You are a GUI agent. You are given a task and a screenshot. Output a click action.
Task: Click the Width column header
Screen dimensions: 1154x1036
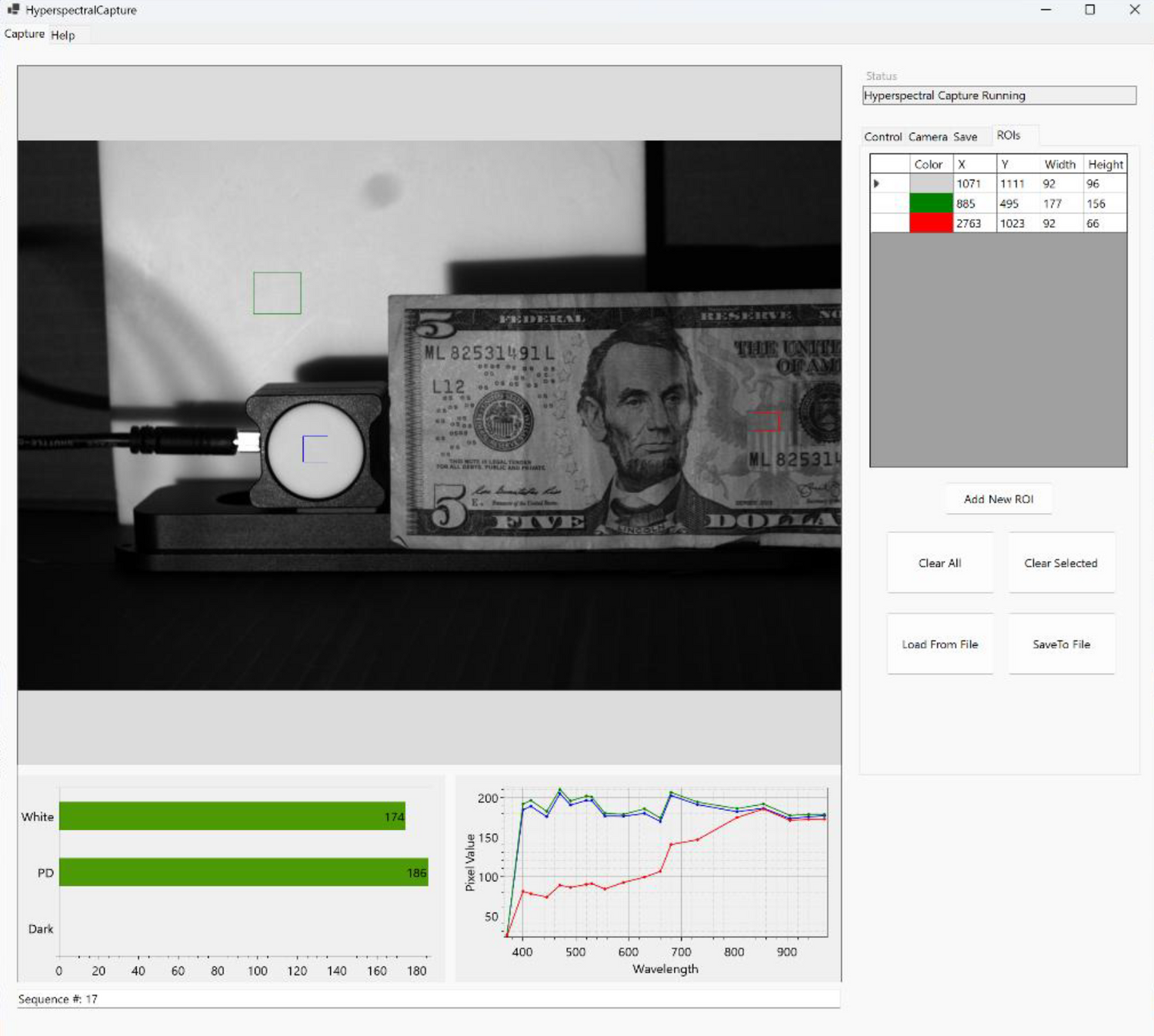click(x=1061, y=165)
